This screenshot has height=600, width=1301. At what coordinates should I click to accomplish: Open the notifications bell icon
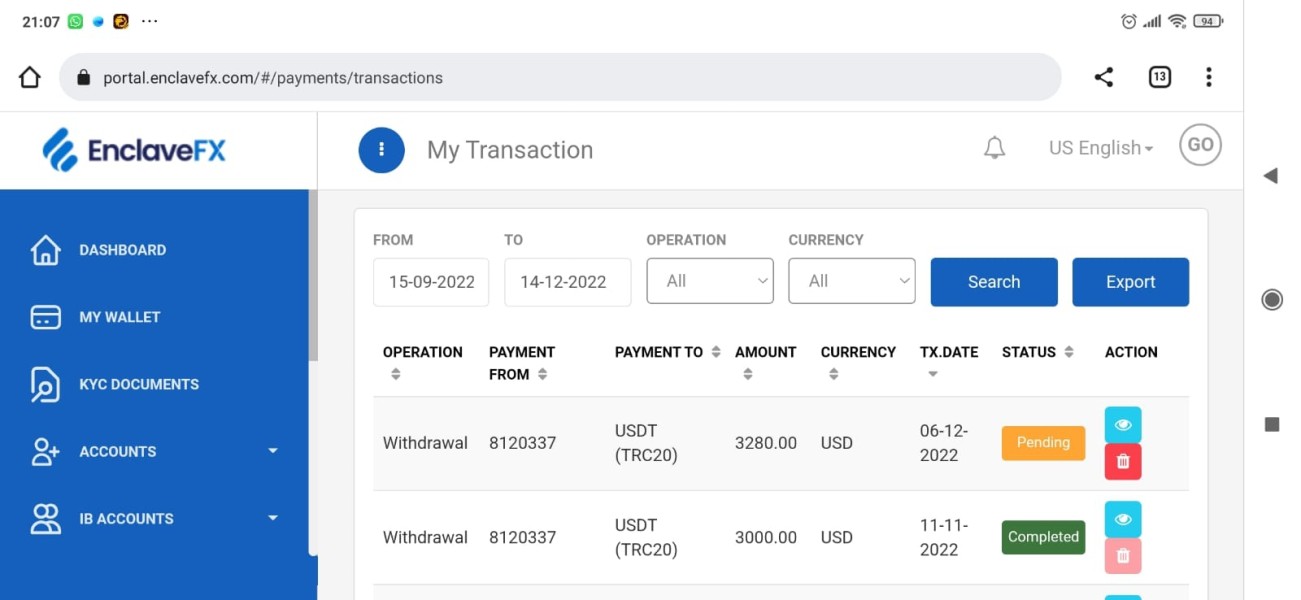(994, 149)
